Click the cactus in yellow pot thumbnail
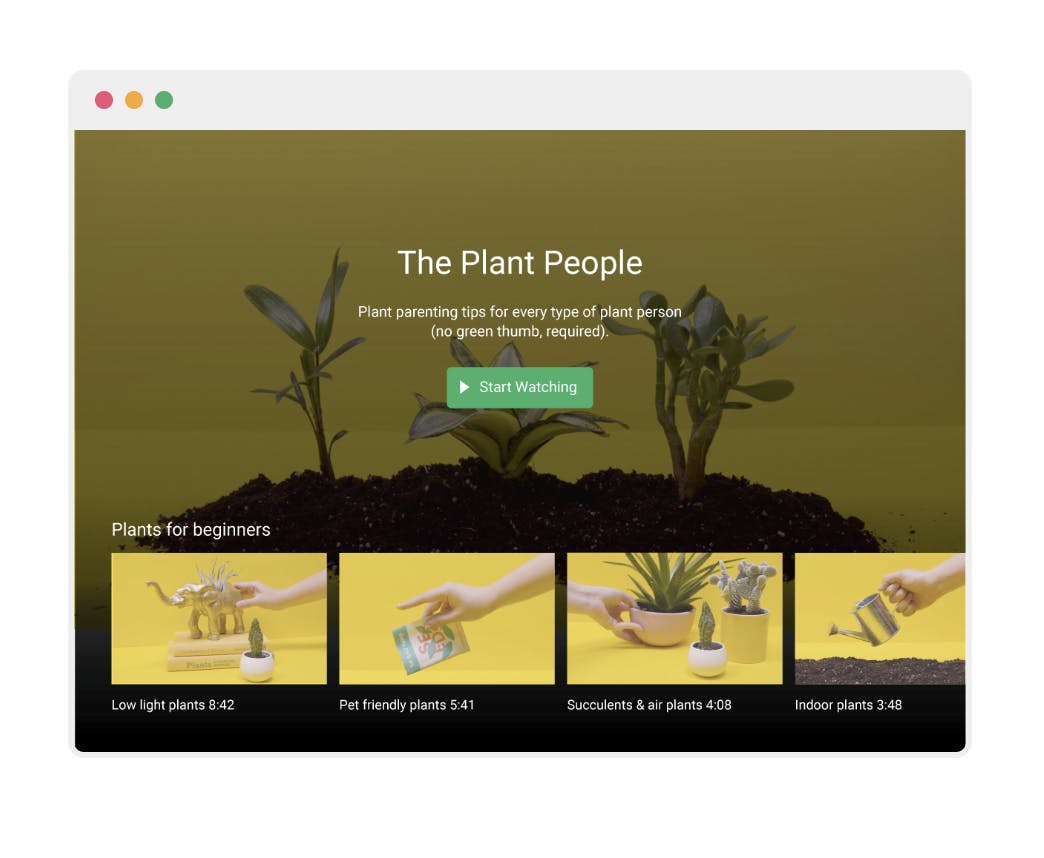The height and width of the screenshot is (858, 1044). (744, 612)
